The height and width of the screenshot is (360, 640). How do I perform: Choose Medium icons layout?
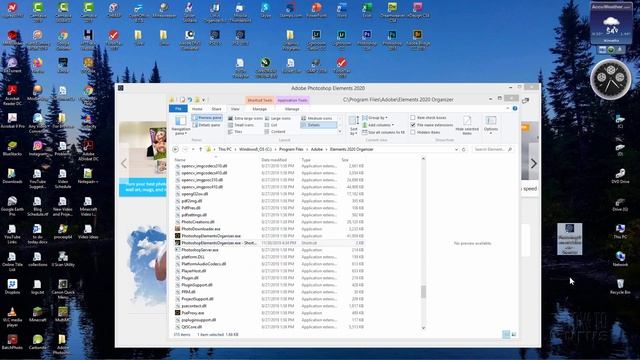pos(317,118)
